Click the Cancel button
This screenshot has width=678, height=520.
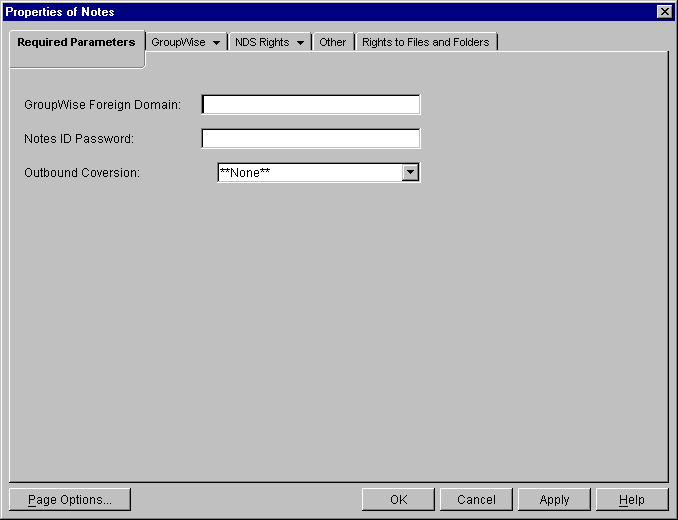pos(476,500)
